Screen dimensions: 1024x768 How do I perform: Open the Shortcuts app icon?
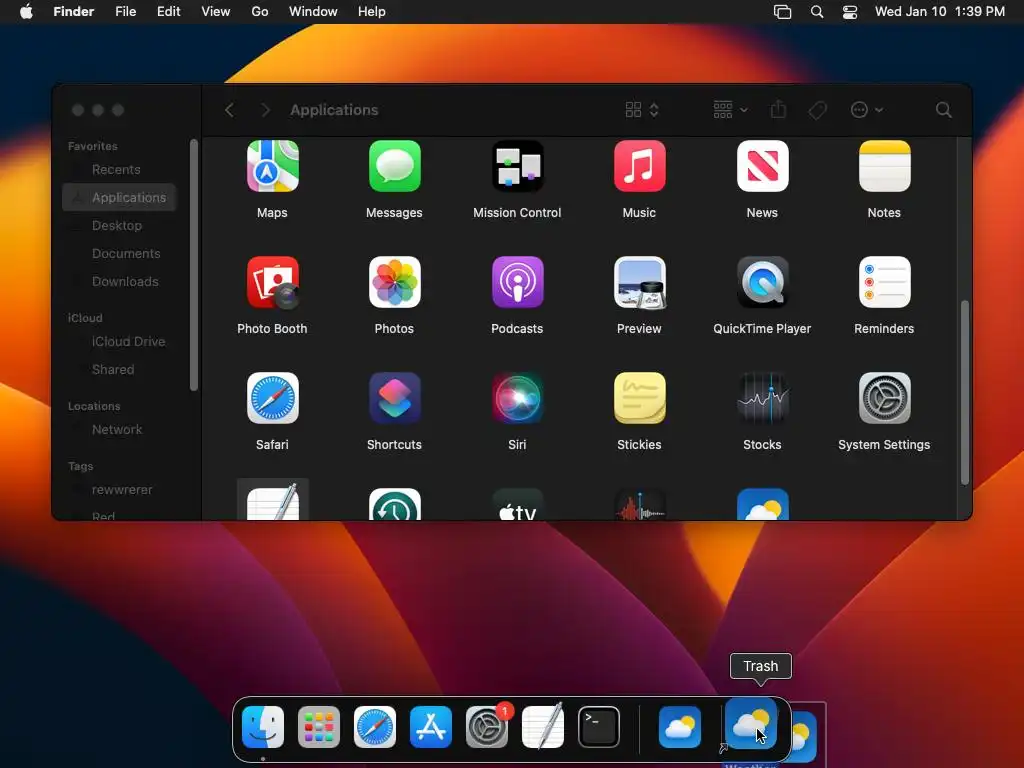[x=394, y=398]
